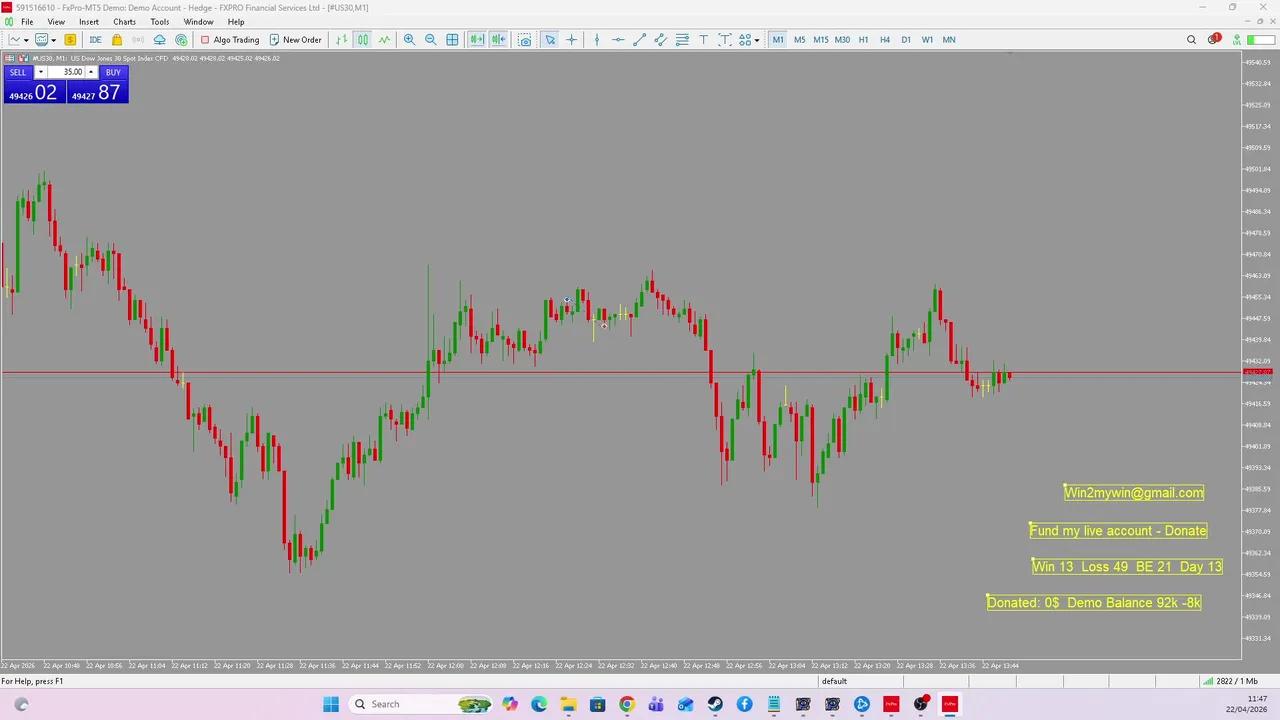Open the Help menu
The image size is (1280, 720).
236,22
